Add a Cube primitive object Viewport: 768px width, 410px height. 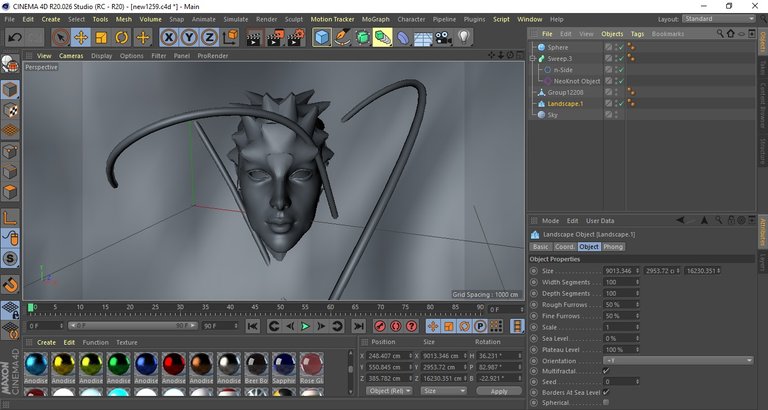pyautogui.click(x=322, y=37)
